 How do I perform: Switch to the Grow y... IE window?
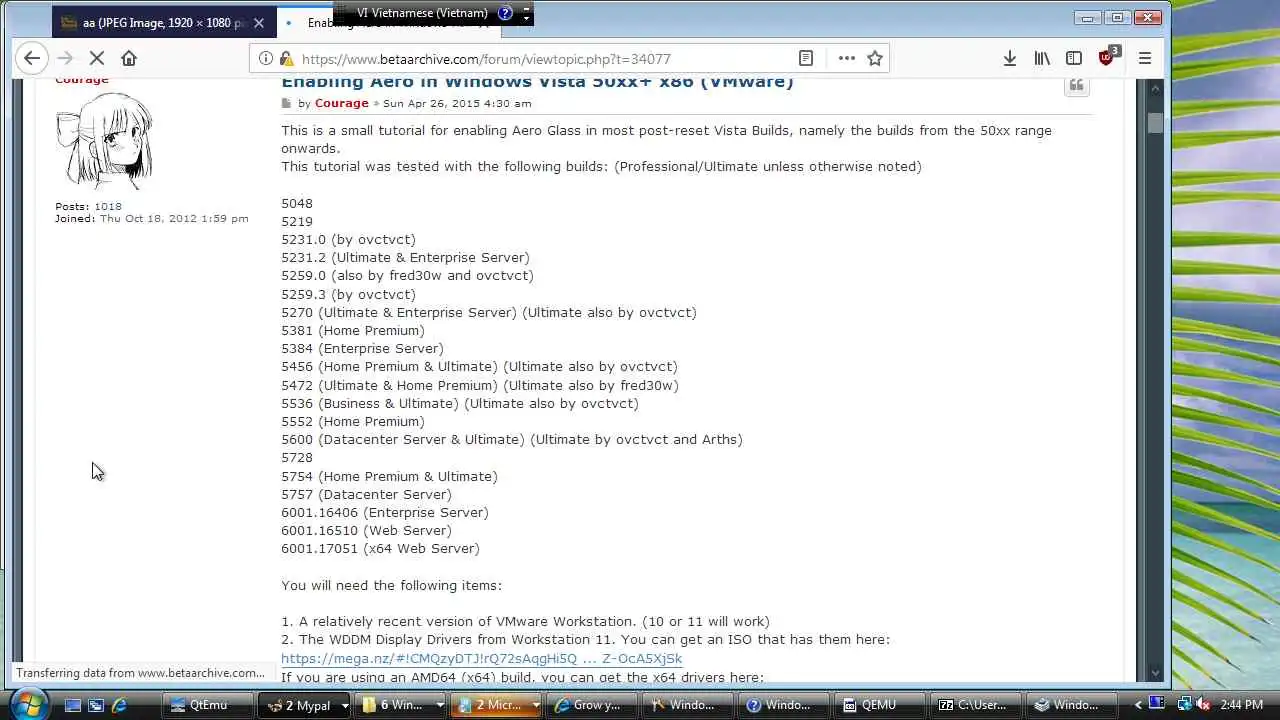[591, 705]
